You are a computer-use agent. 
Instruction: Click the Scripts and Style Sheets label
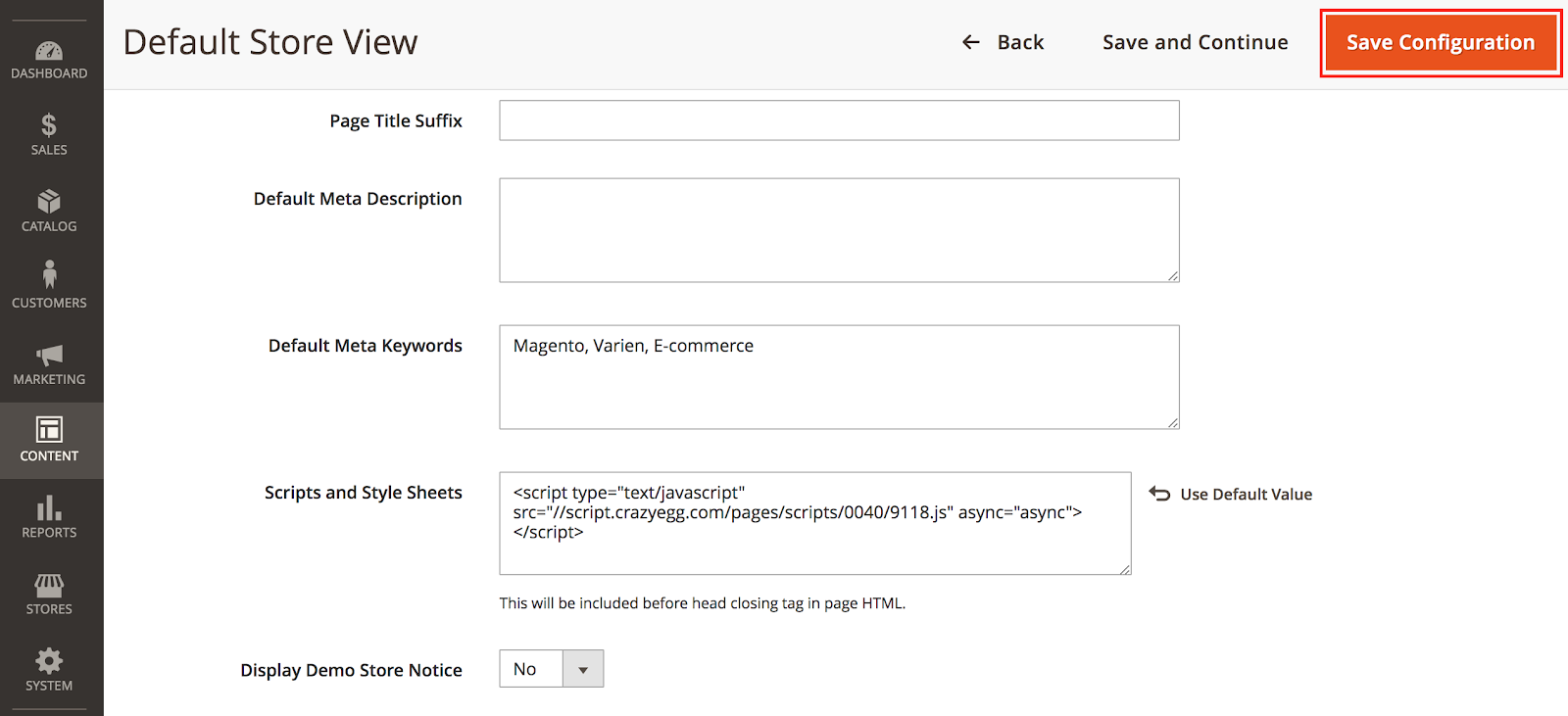[364, 493]
